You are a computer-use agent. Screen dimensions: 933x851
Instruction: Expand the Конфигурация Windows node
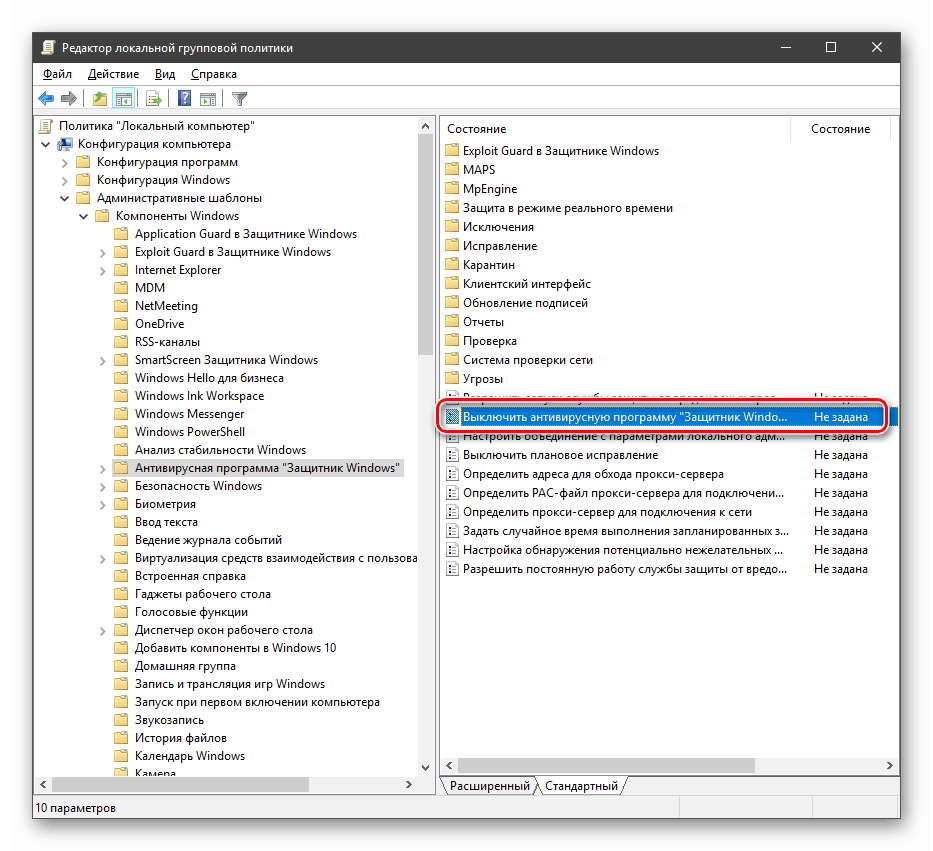coord(65,180)
